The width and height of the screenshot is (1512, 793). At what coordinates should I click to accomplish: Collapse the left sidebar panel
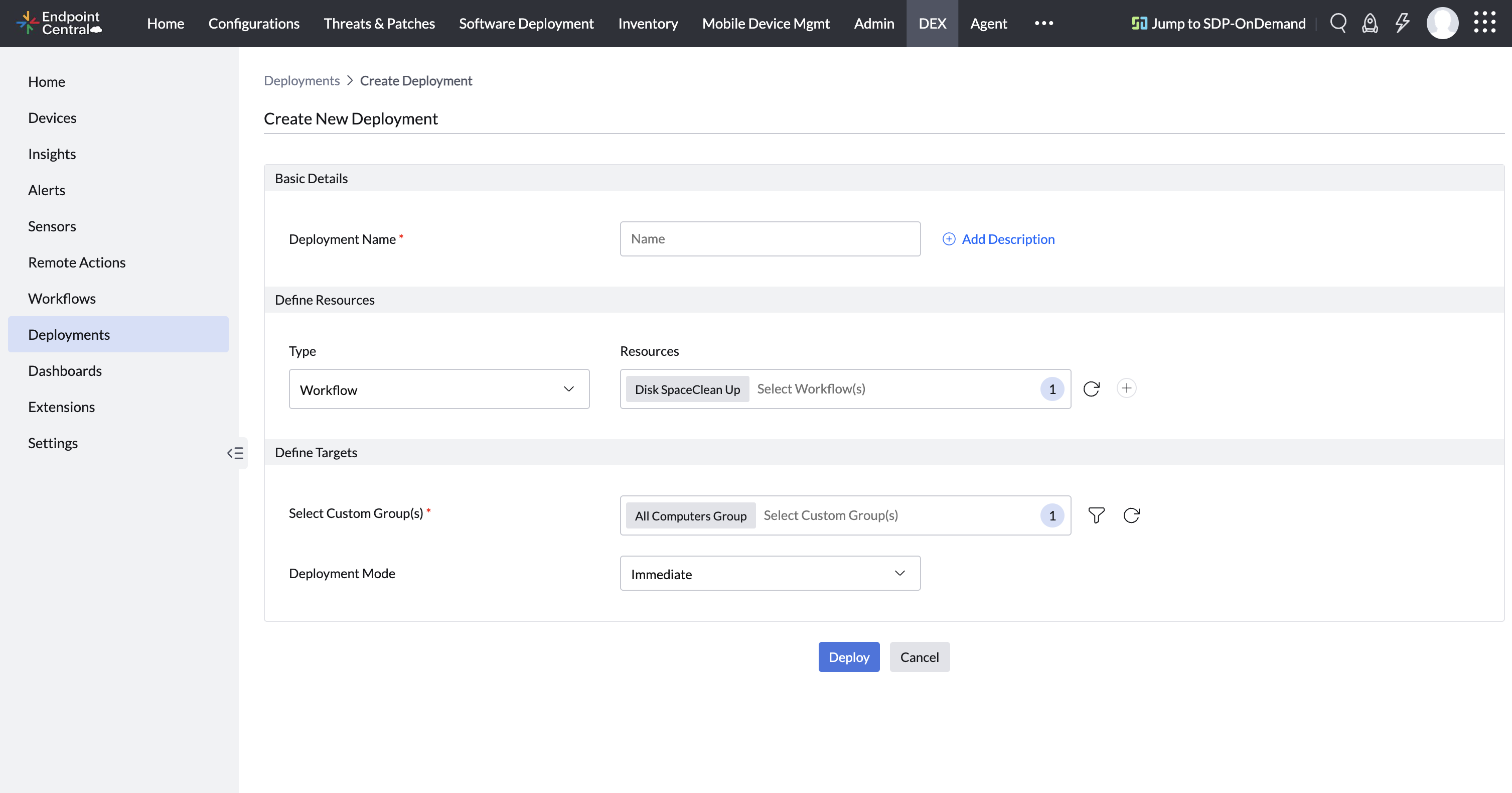point(235,453)
